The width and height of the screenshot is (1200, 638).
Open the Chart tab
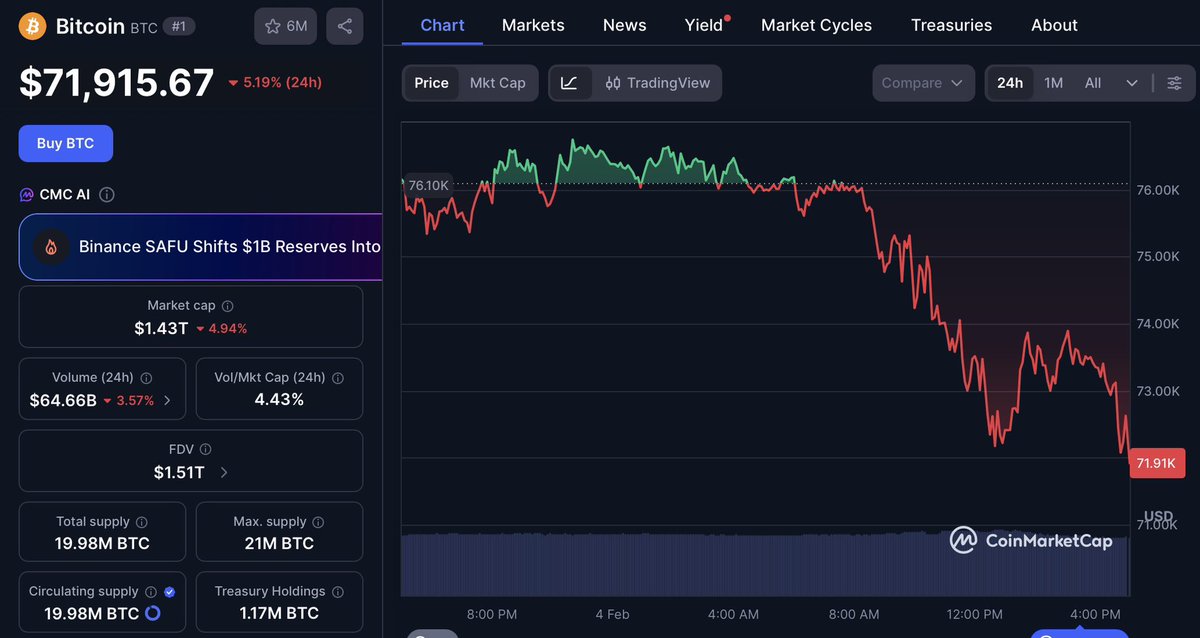(442, 25)
